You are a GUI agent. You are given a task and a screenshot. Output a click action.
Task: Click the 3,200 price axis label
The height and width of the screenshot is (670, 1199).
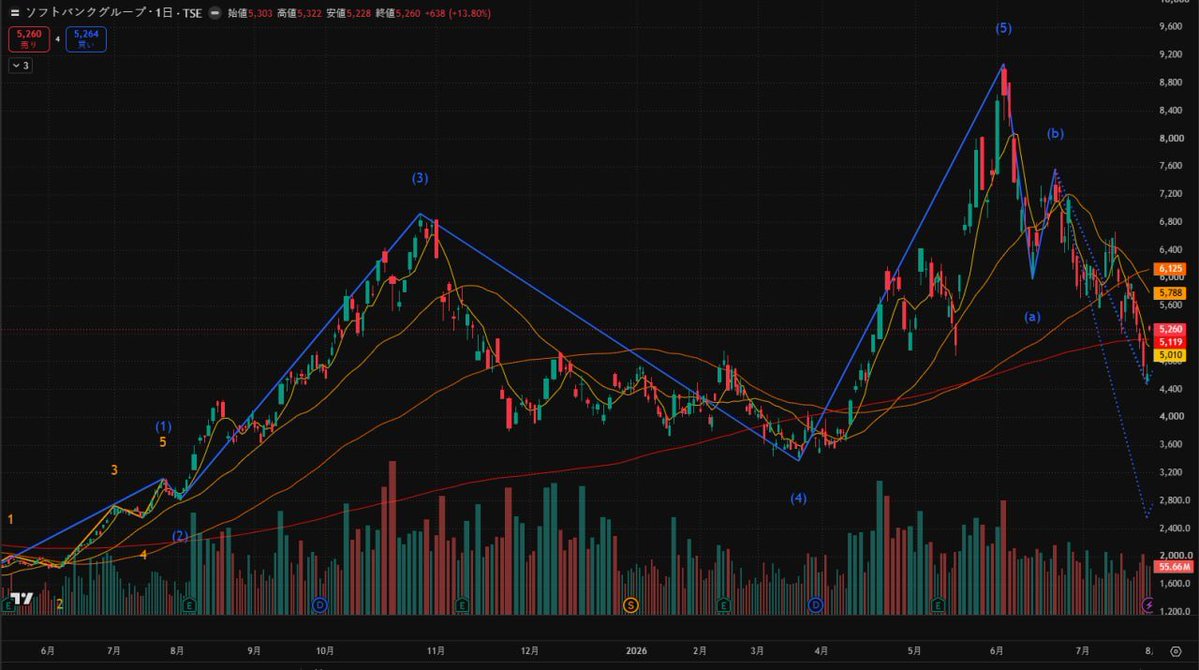(1171, 473)
